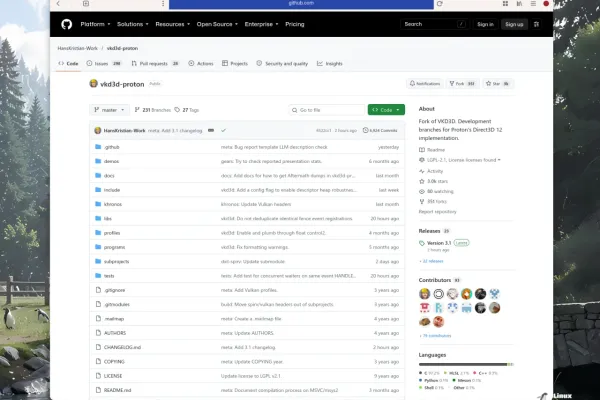
Task: Open the GitHub home logo
Action: click(x=67, y=24)
